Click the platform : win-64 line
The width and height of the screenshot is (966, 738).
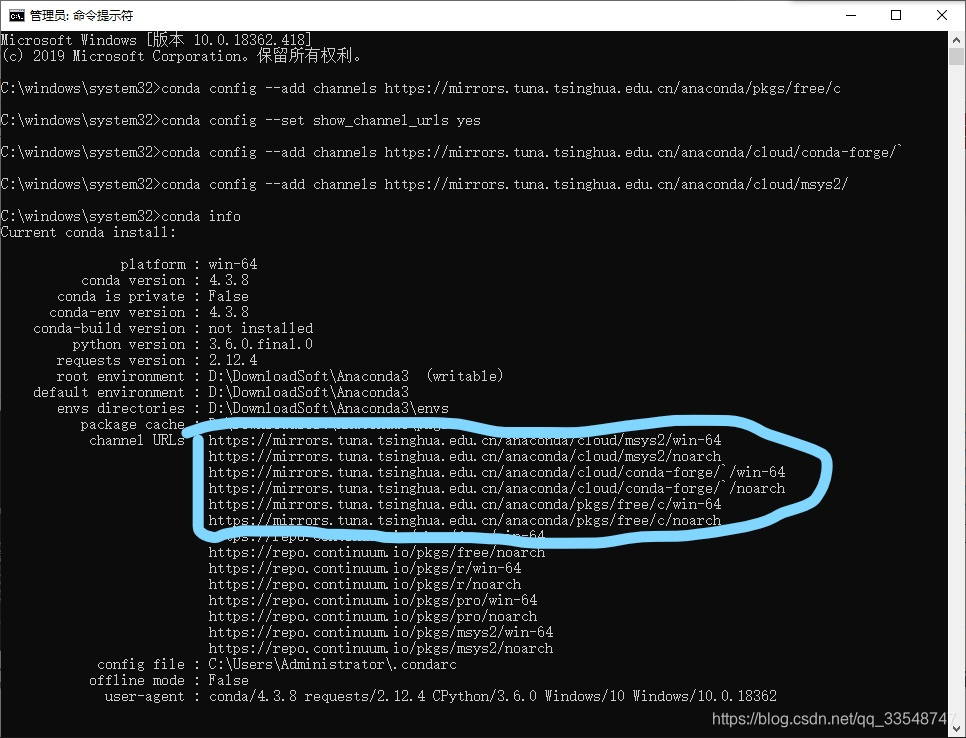[189, 264]
